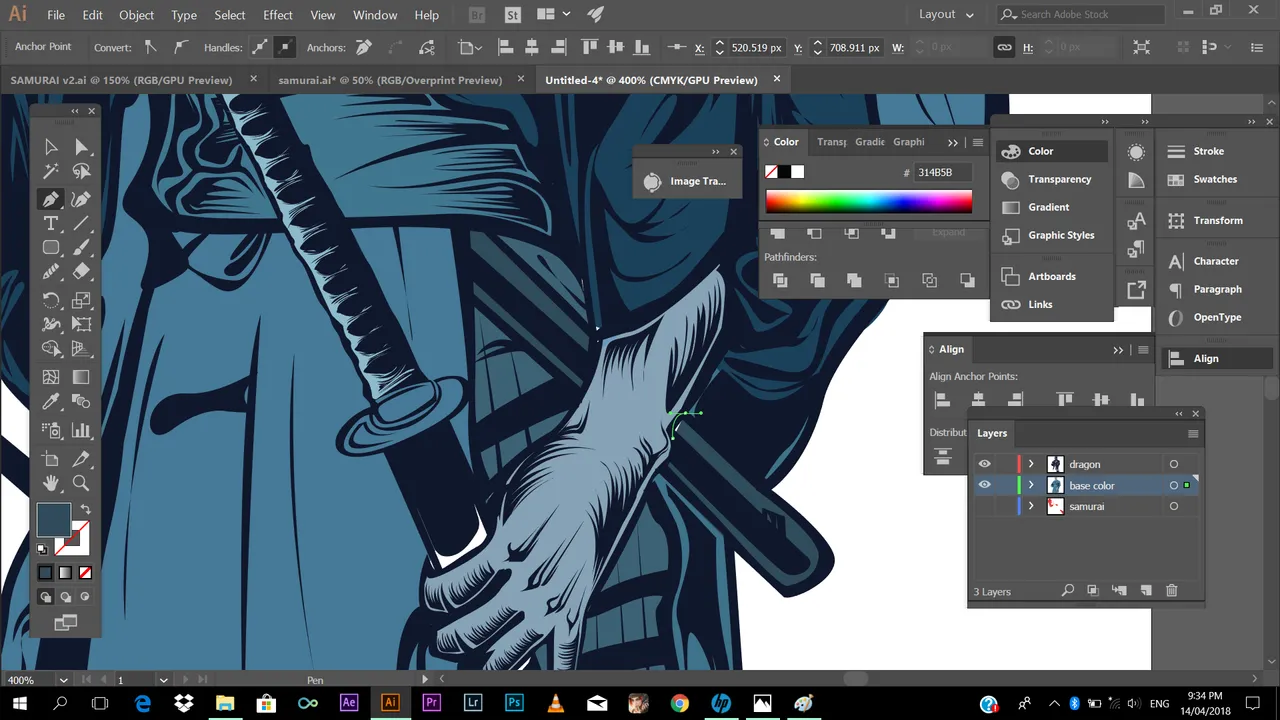Enable show handles for selected anchors
The width and height of the screenshot is (1280, 720).
click(x=259, y=47)
